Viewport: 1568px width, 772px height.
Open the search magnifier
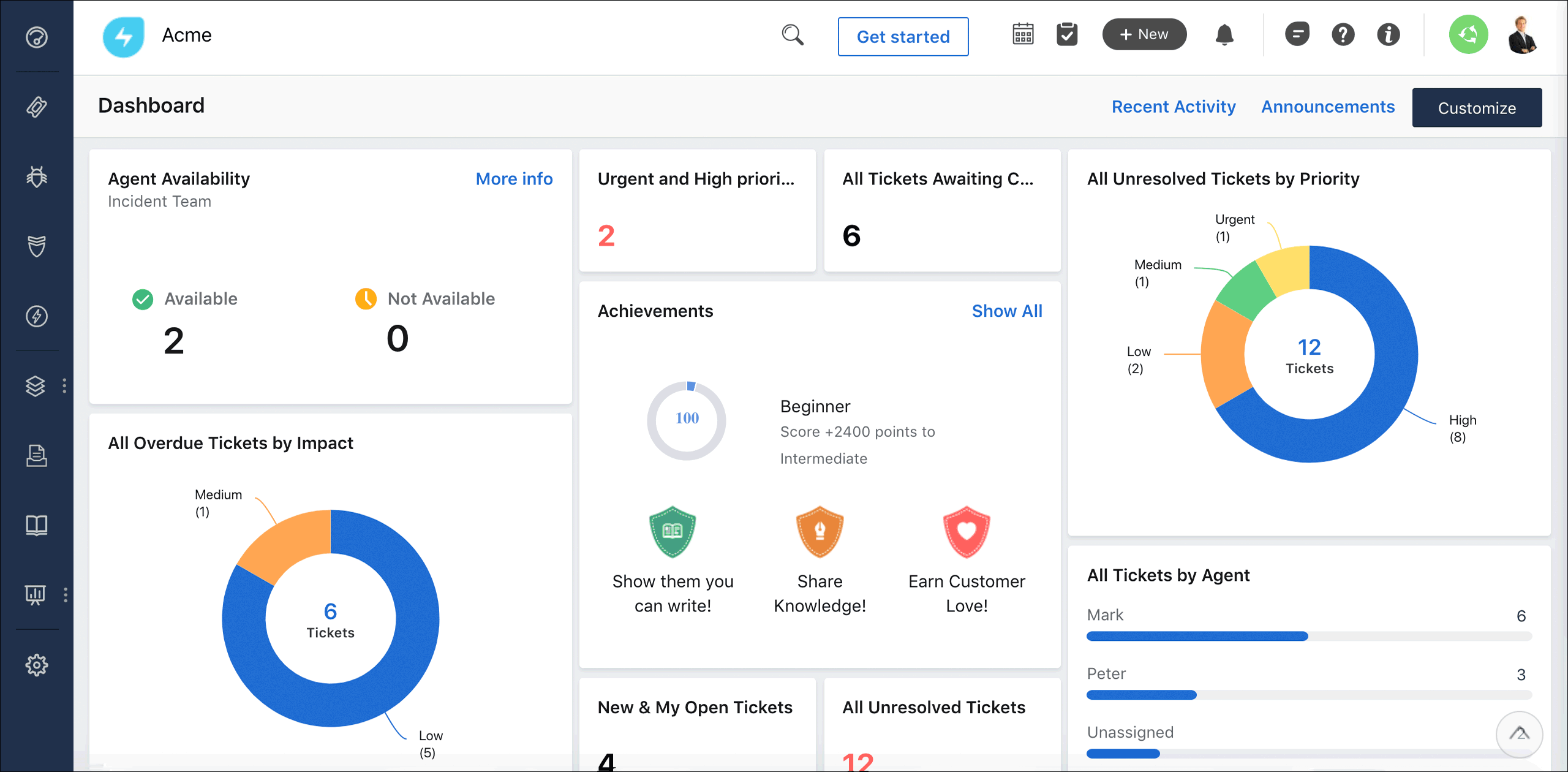792,35
